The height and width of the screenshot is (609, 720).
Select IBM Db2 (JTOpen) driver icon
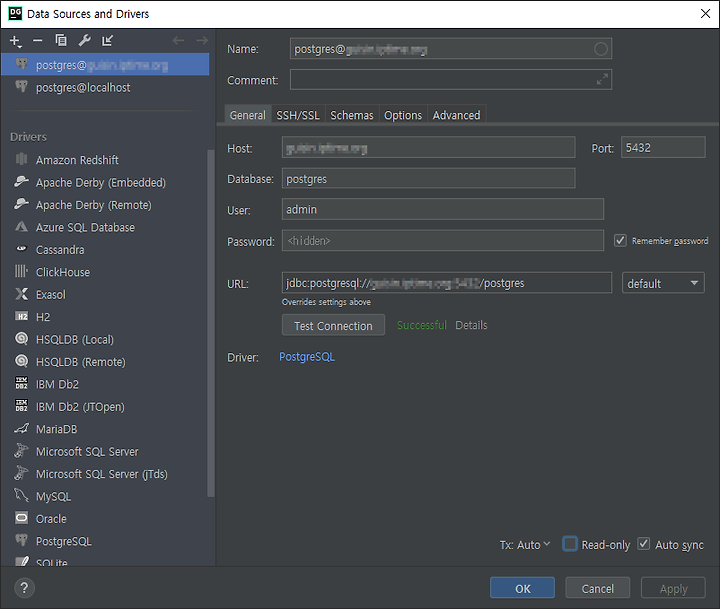[21, 406]
